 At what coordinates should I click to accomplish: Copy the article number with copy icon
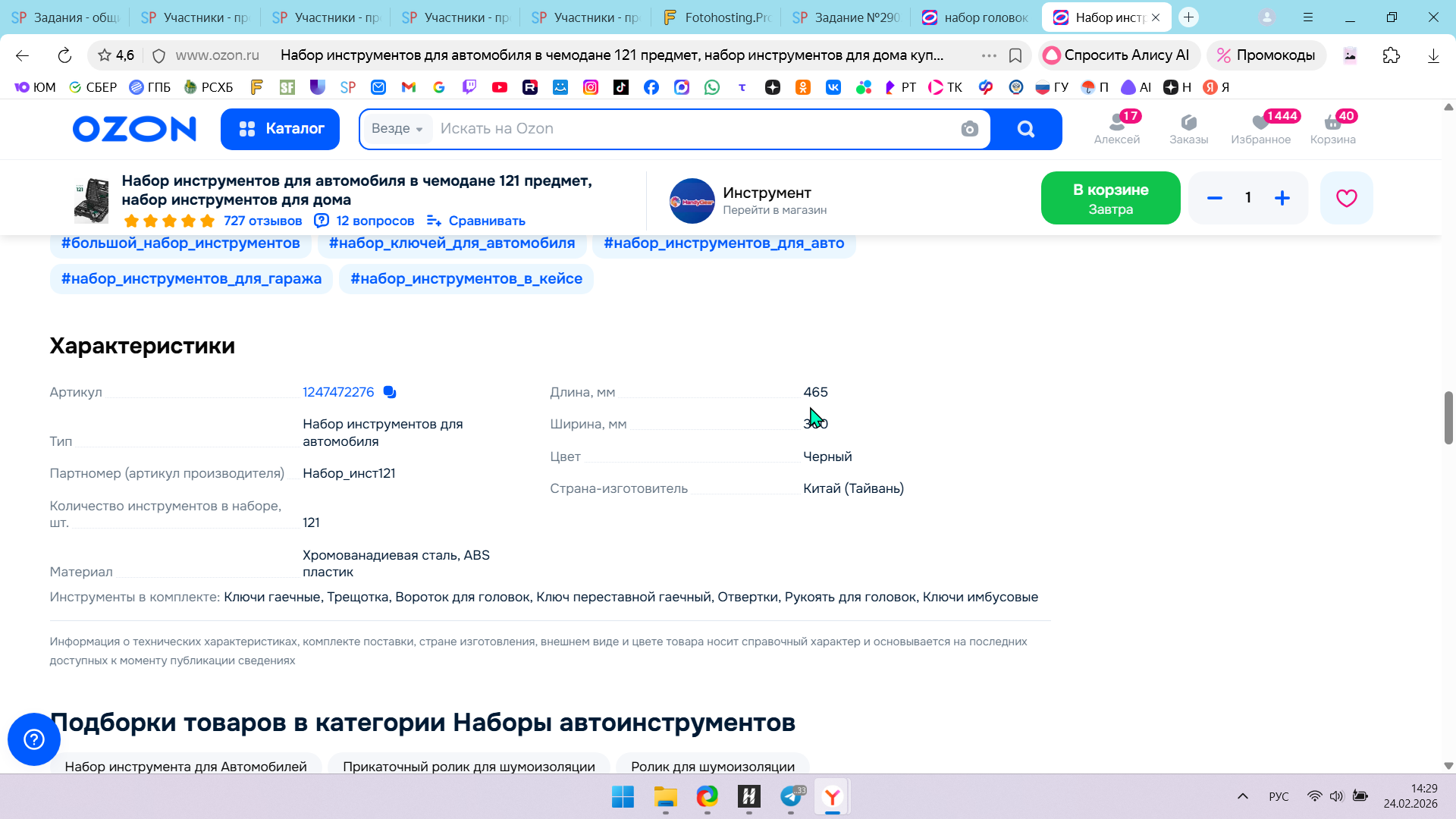tap(390, 392)
